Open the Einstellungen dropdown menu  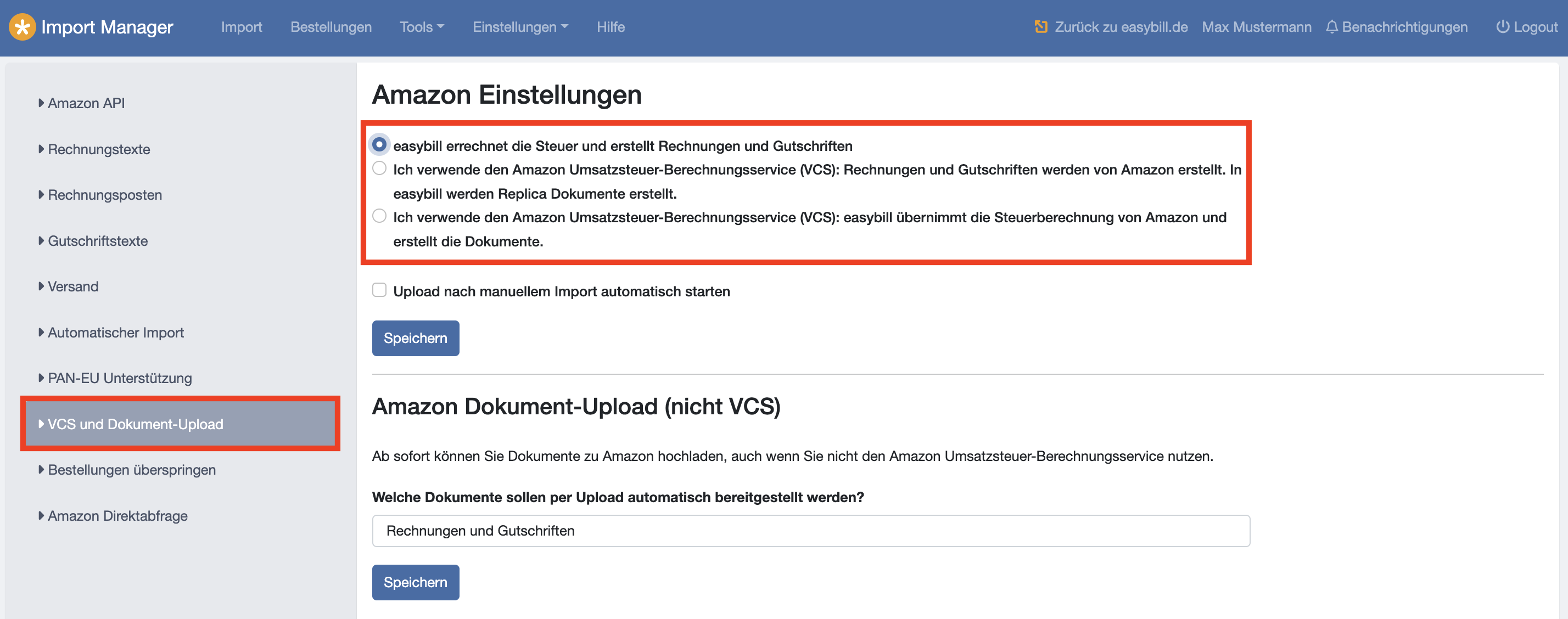point(520,27)
